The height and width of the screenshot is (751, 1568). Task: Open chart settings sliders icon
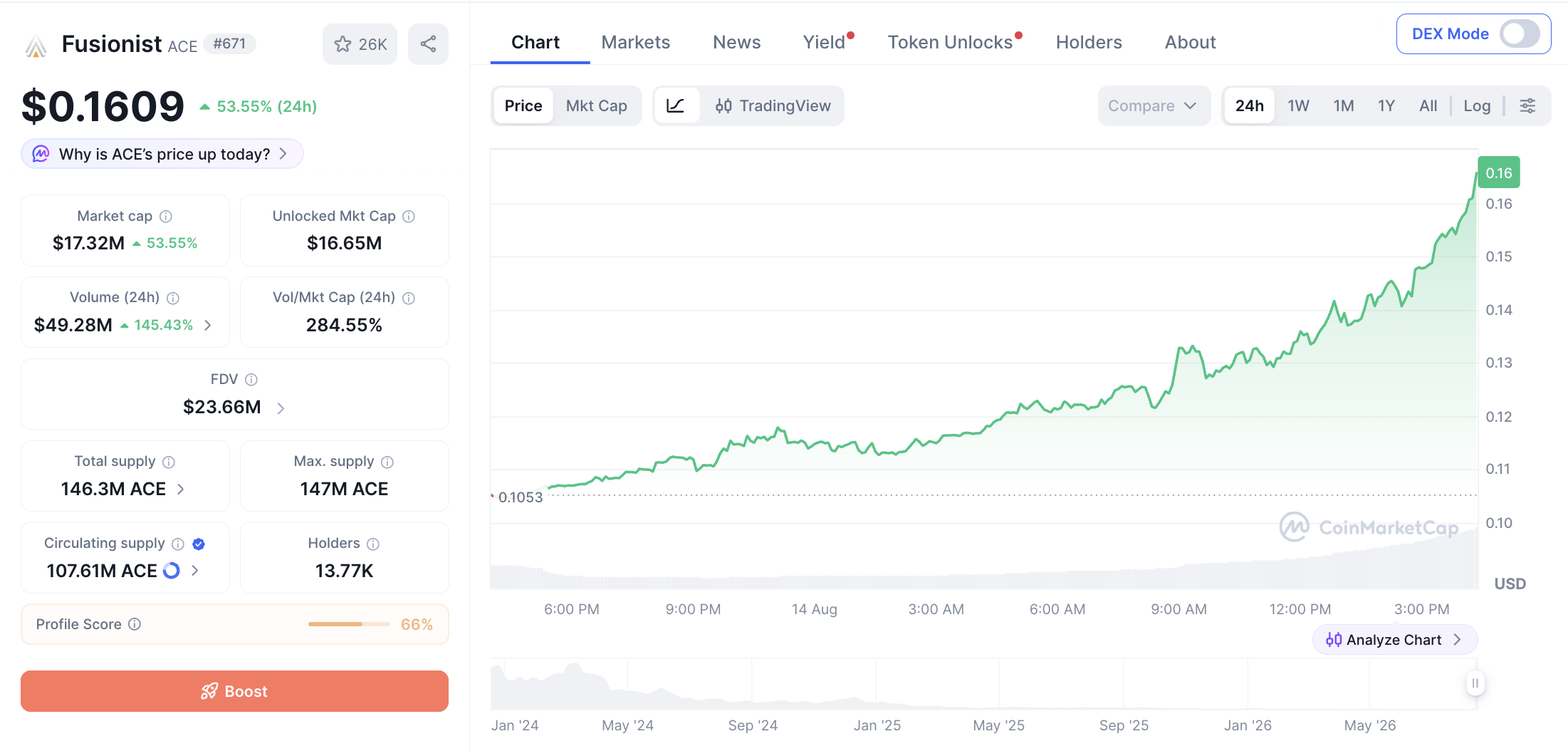click(1527, 106)
